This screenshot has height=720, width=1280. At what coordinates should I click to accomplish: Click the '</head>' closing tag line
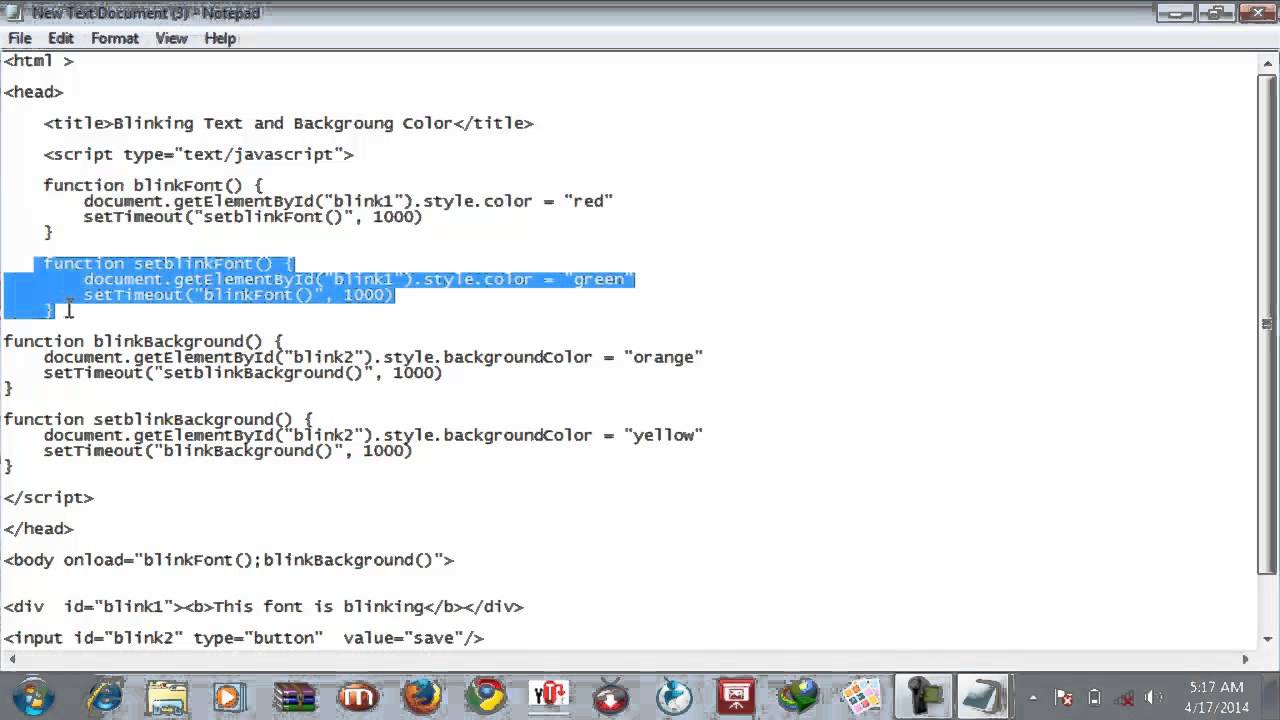(x=39, y=528)
